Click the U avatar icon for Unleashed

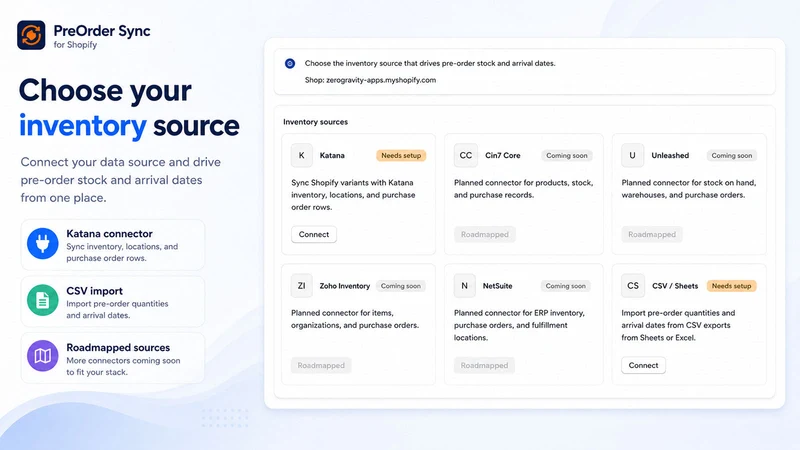coord(633,156)
